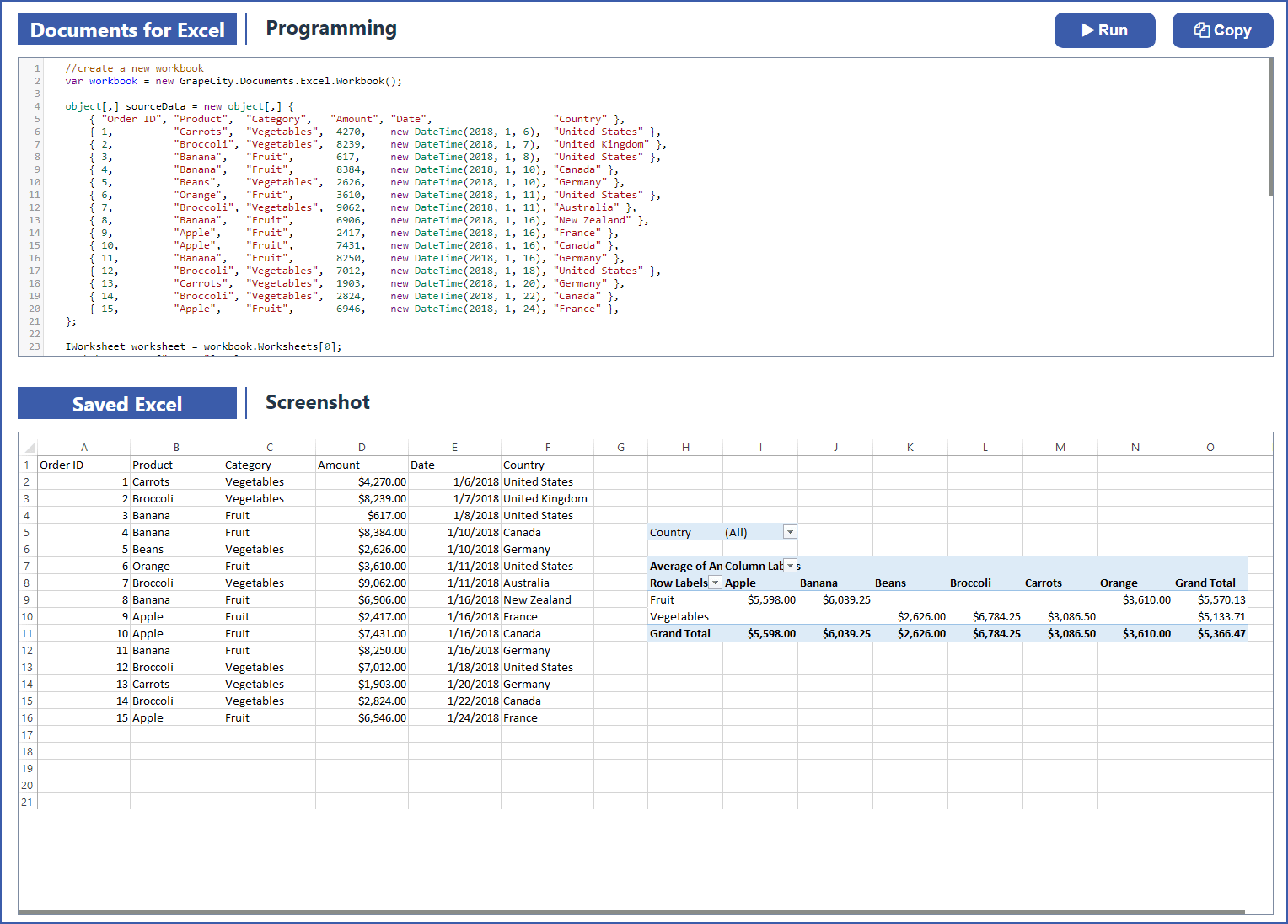Click the 'Beans' product cell

(176, 549)
